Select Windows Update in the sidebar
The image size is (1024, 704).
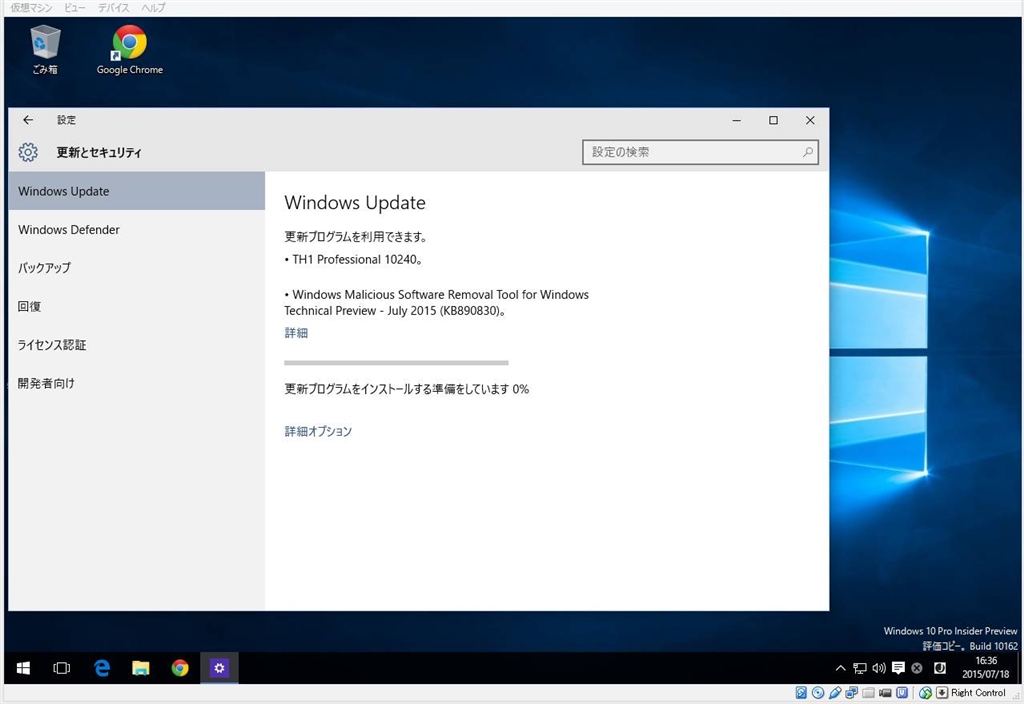(136, 191)
